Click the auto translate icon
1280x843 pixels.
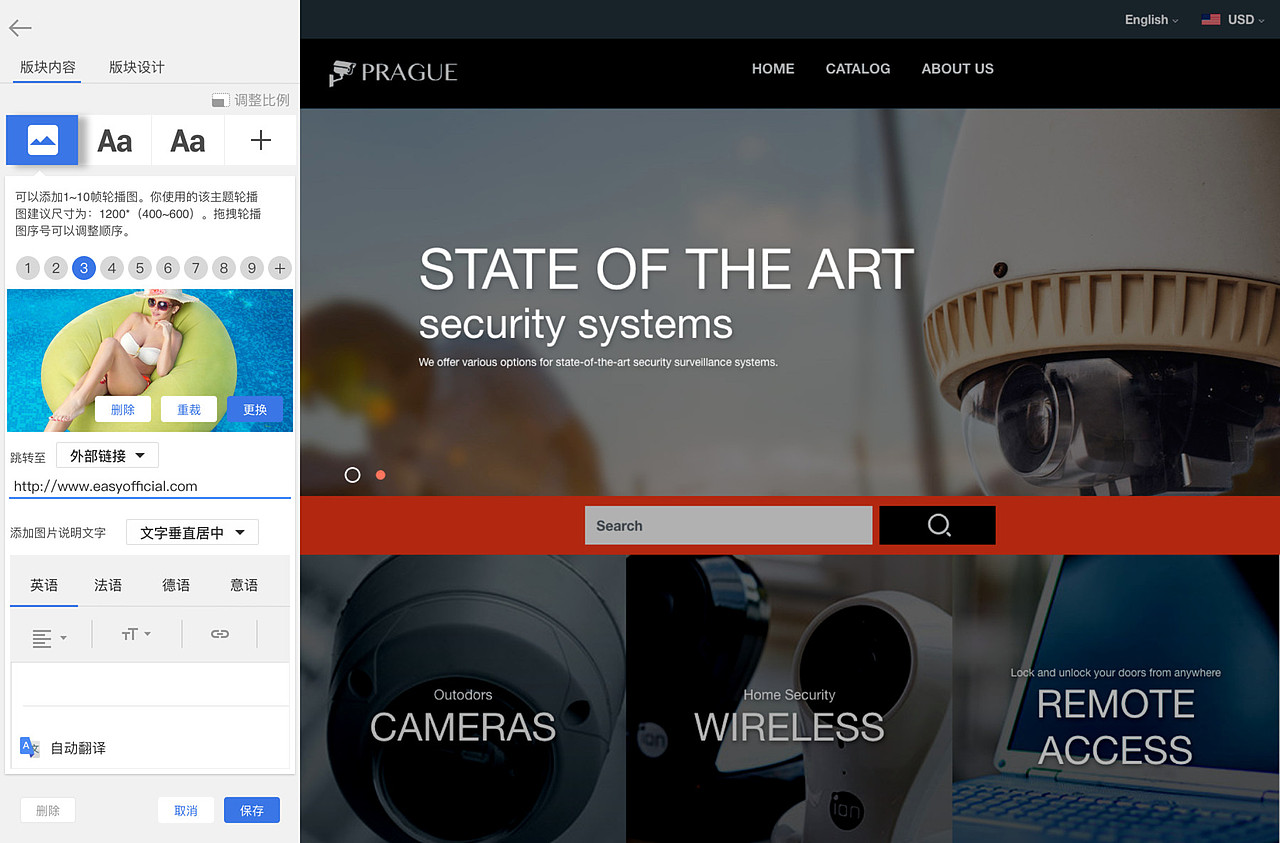point(30,748)
